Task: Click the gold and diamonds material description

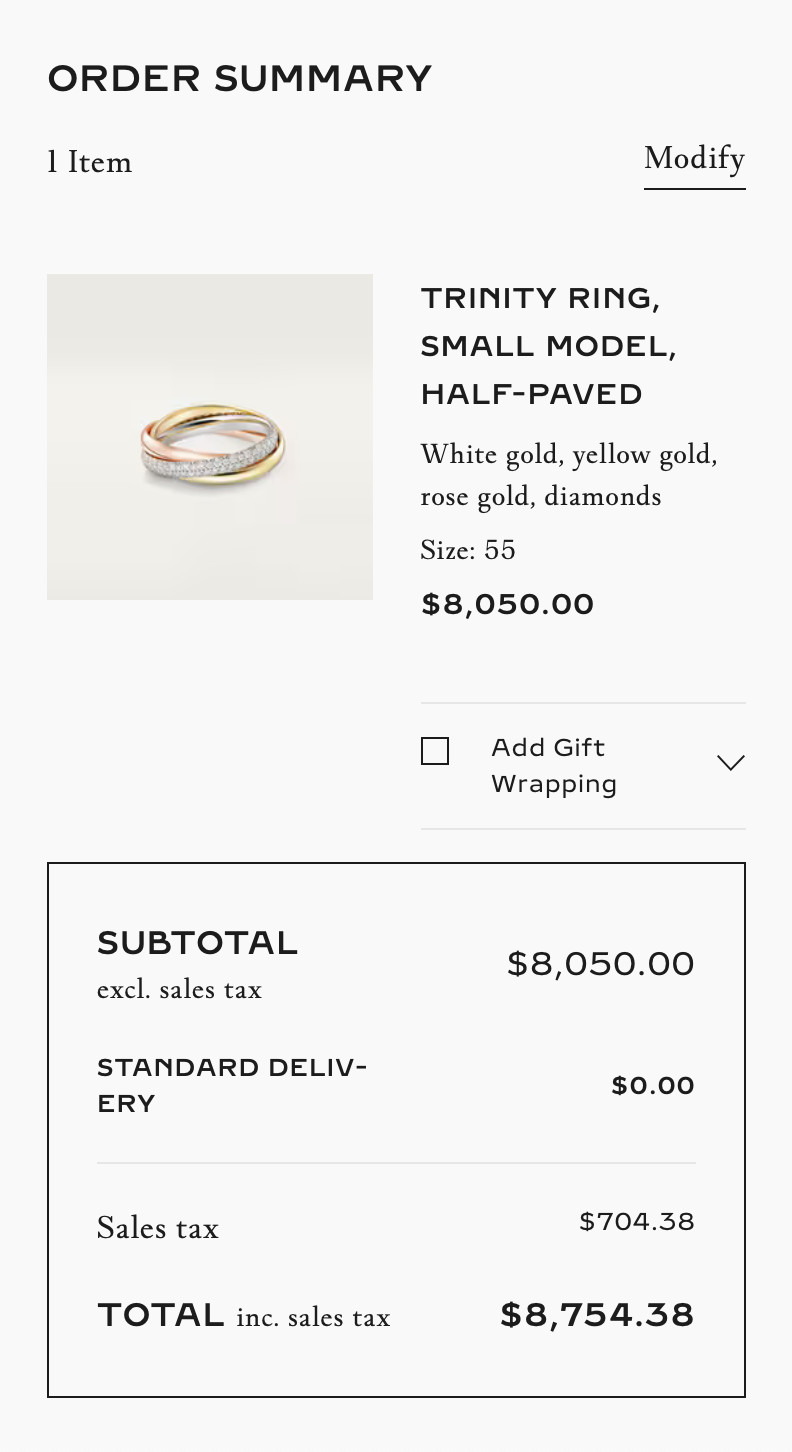Action: [x=569, y=475]
